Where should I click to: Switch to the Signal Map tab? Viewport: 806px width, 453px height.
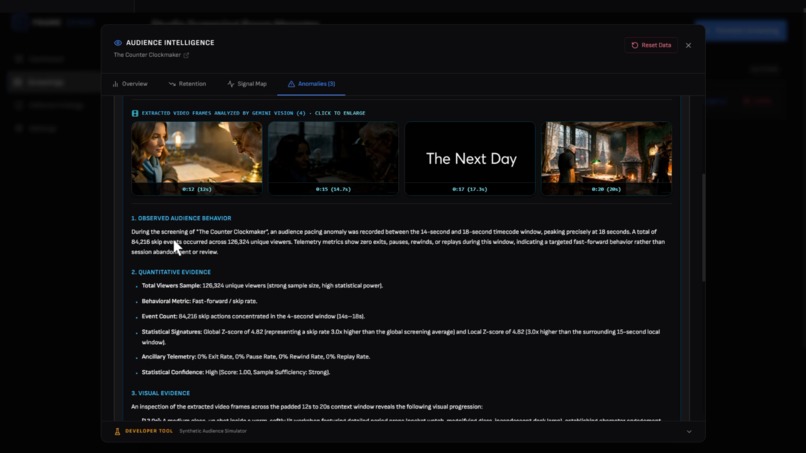(247, 84)
